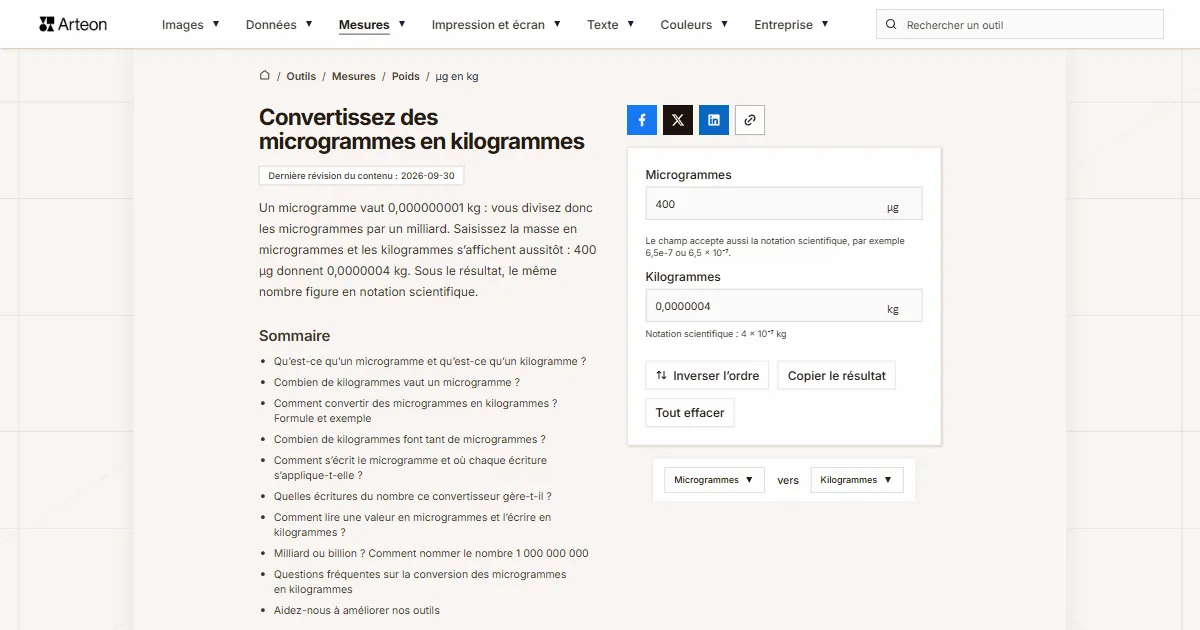1200x630 pixels.
Task: Open the Mesures menu
Action: [x=372, y=25]
